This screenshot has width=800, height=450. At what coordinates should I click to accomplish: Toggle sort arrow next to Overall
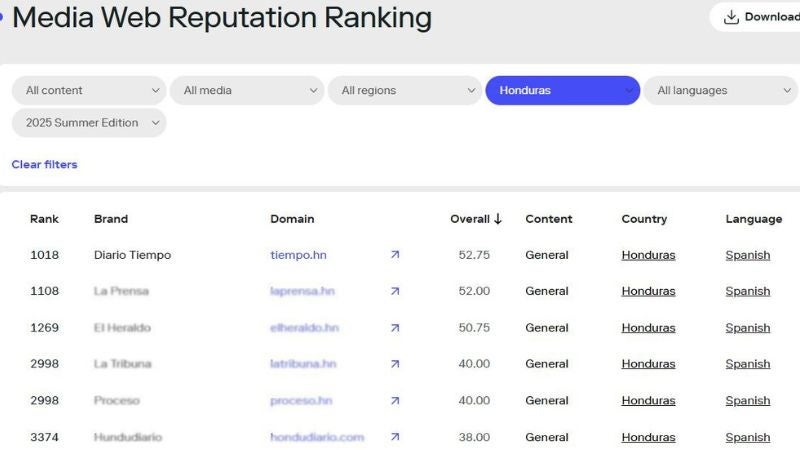(498, 219)
